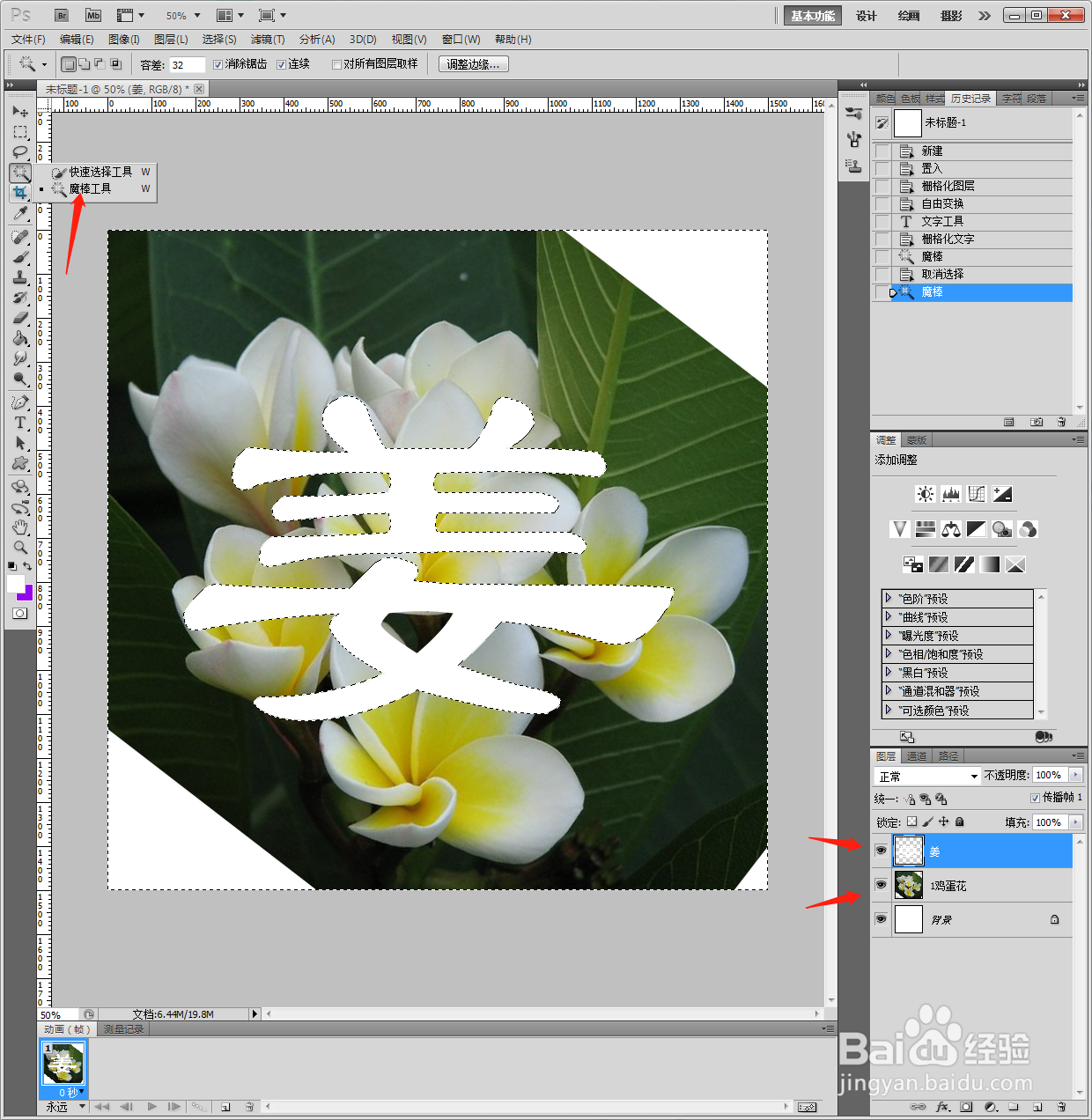Expand the "曝光度"预设 list

pos(889,635)
